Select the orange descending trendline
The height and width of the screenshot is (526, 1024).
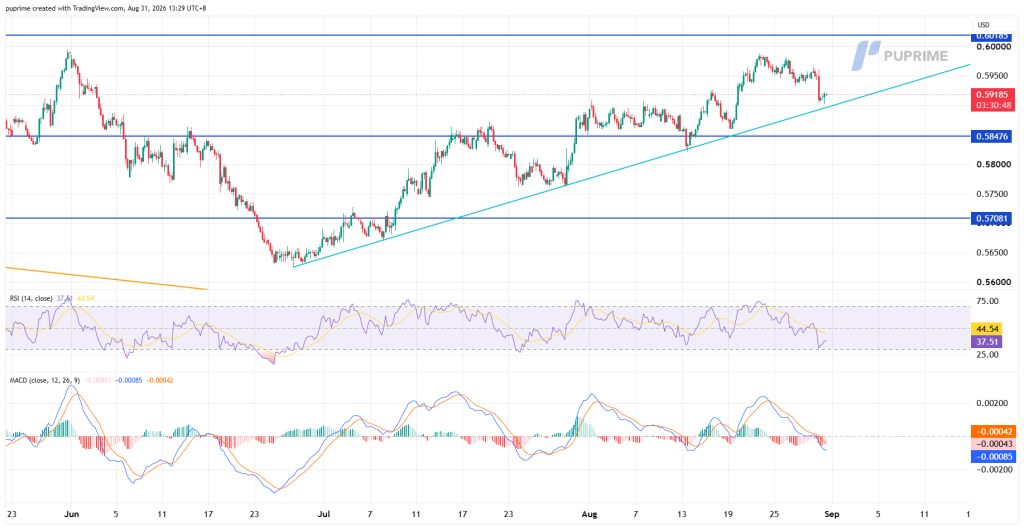point(106,278)
